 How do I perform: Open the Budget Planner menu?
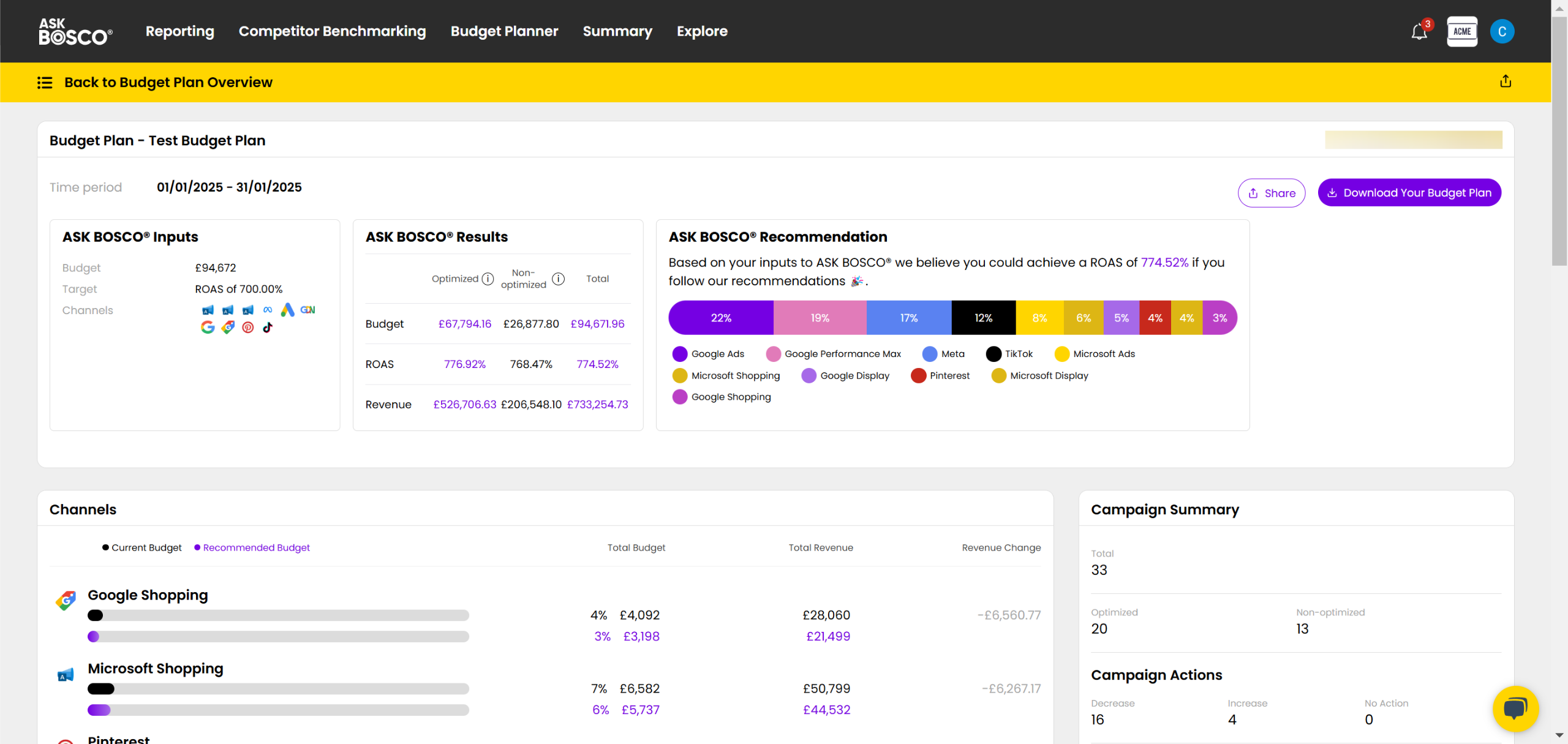pos(504,31)
